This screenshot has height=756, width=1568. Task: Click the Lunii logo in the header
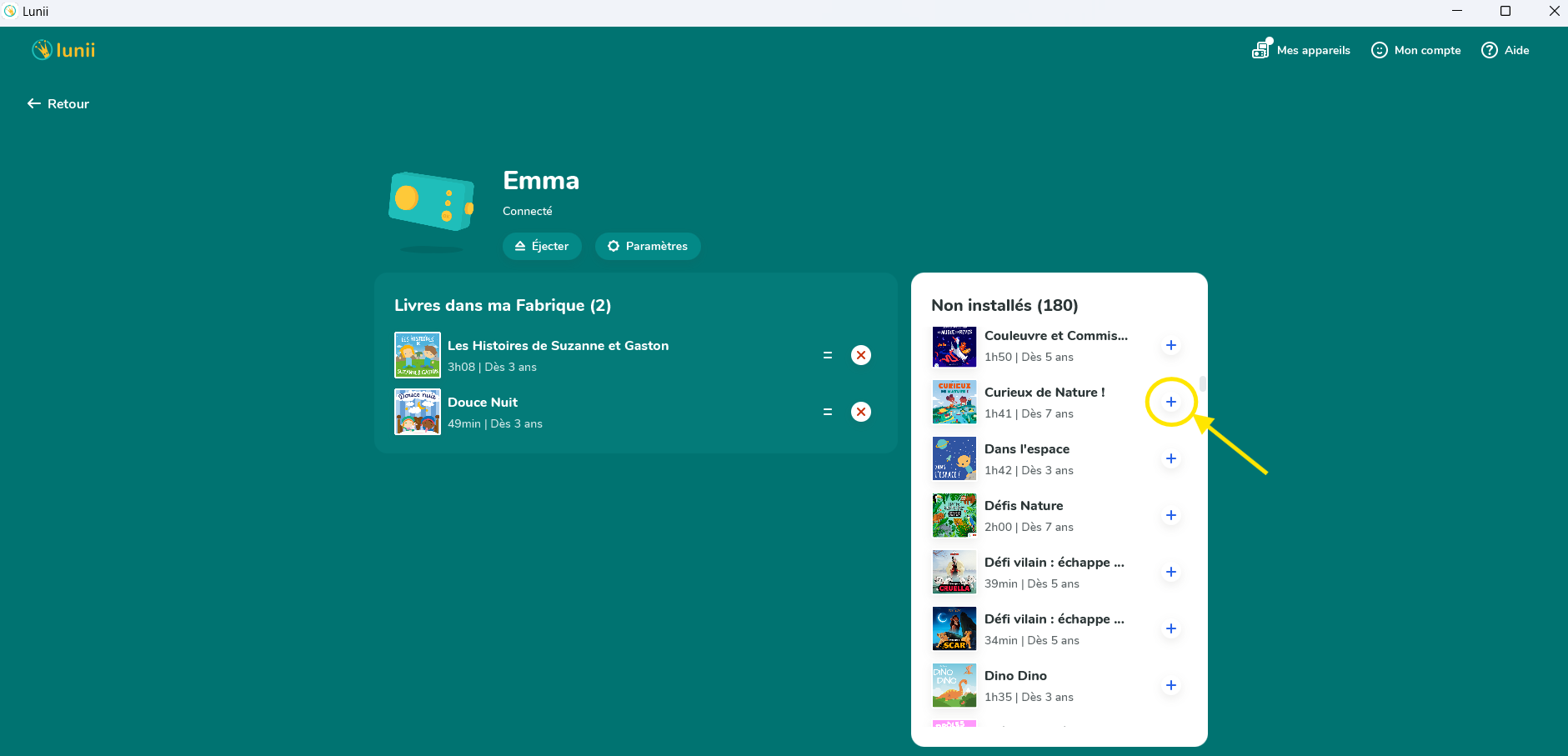[x=63, y=50]
